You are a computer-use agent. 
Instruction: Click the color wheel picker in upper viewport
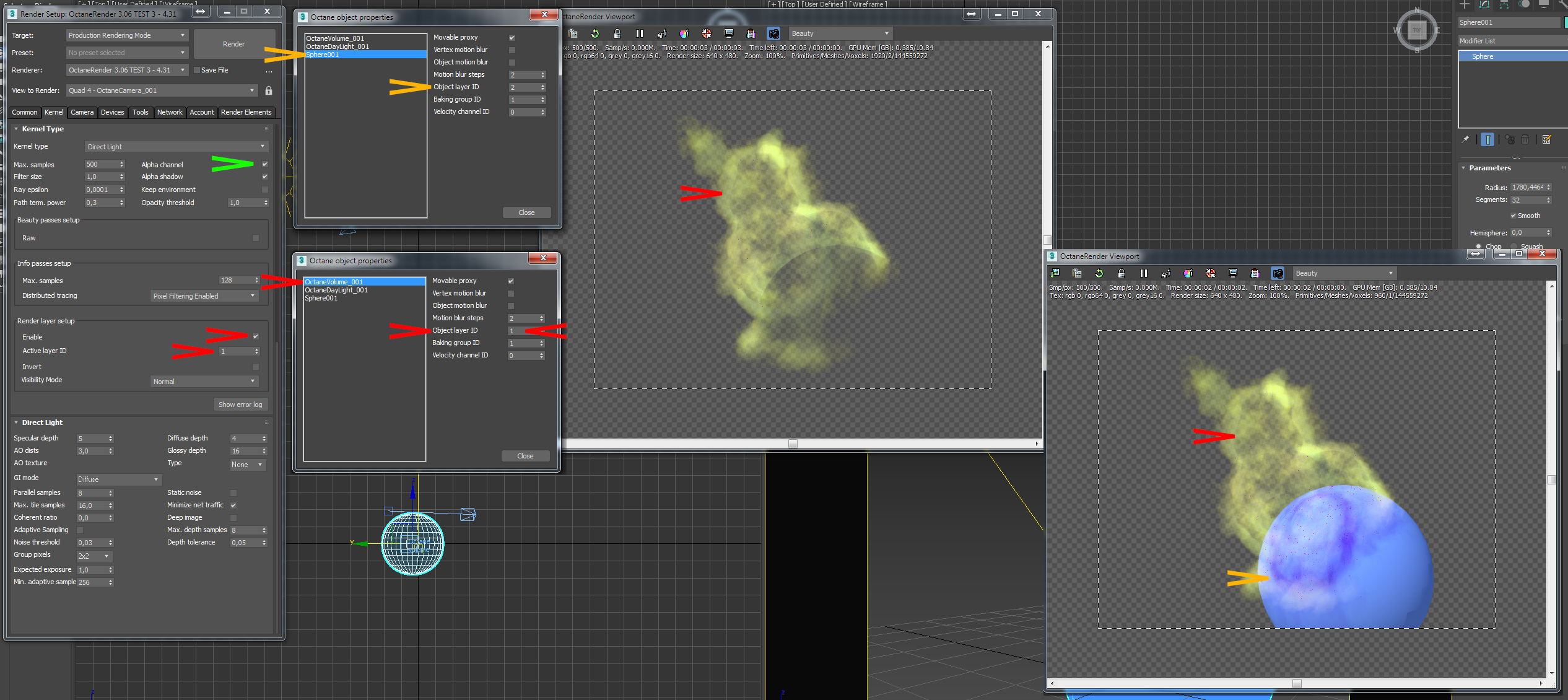(x=684, y=33)
